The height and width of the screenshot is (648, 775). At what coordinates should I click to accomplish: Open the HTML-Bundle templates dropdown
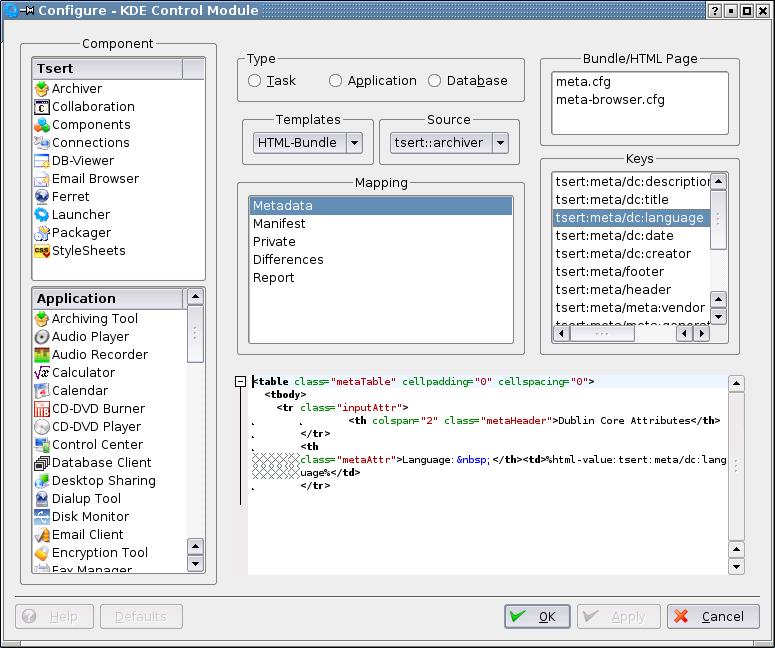pos(353,143)
